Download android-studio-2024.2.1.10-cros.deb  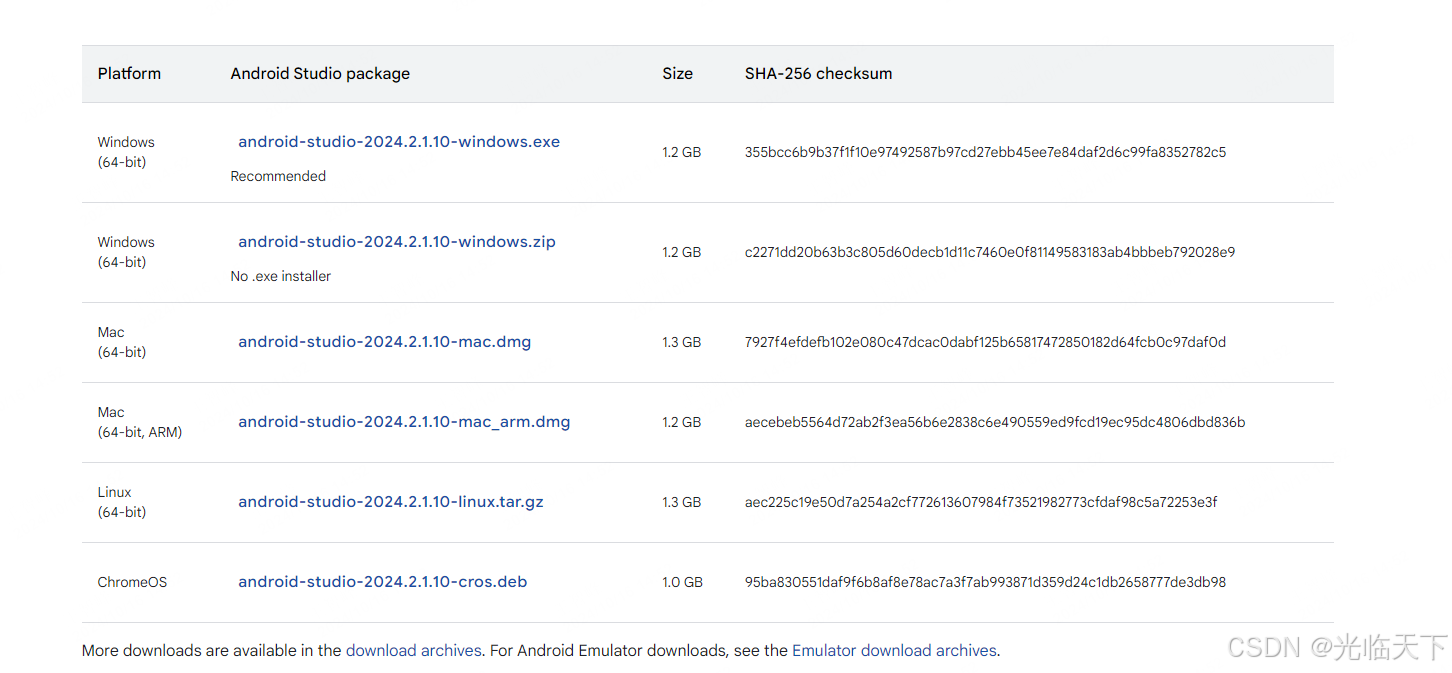(x=383, y=582)
